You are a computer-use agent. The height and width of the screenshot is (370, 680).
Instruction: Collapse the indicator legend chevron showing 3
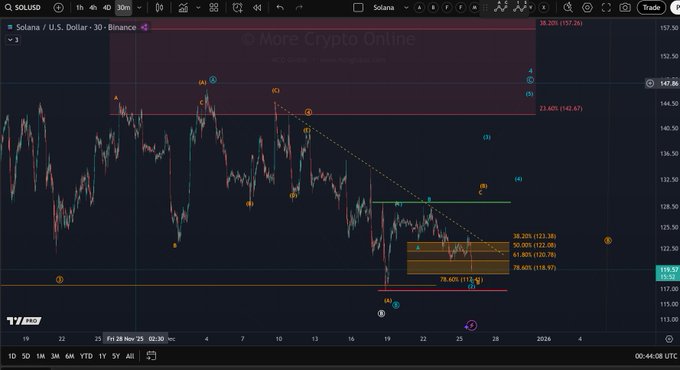[x=13, y=40]
